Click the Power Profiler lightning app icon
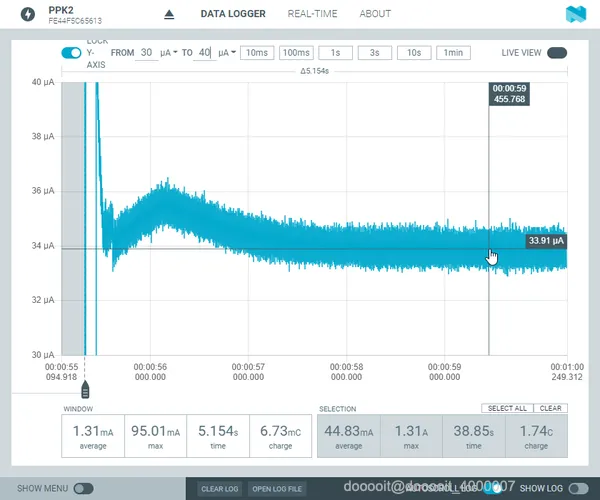 tap(28, 15)
